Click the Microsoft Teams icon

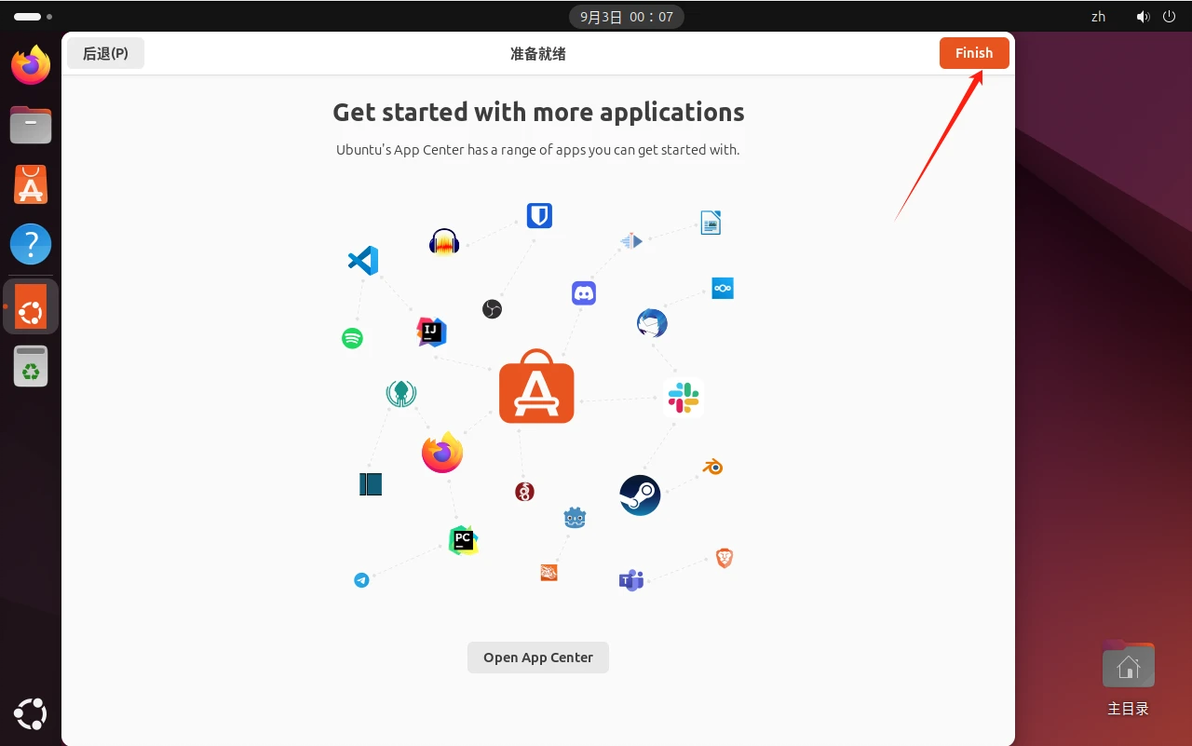[x=631, y=580]
